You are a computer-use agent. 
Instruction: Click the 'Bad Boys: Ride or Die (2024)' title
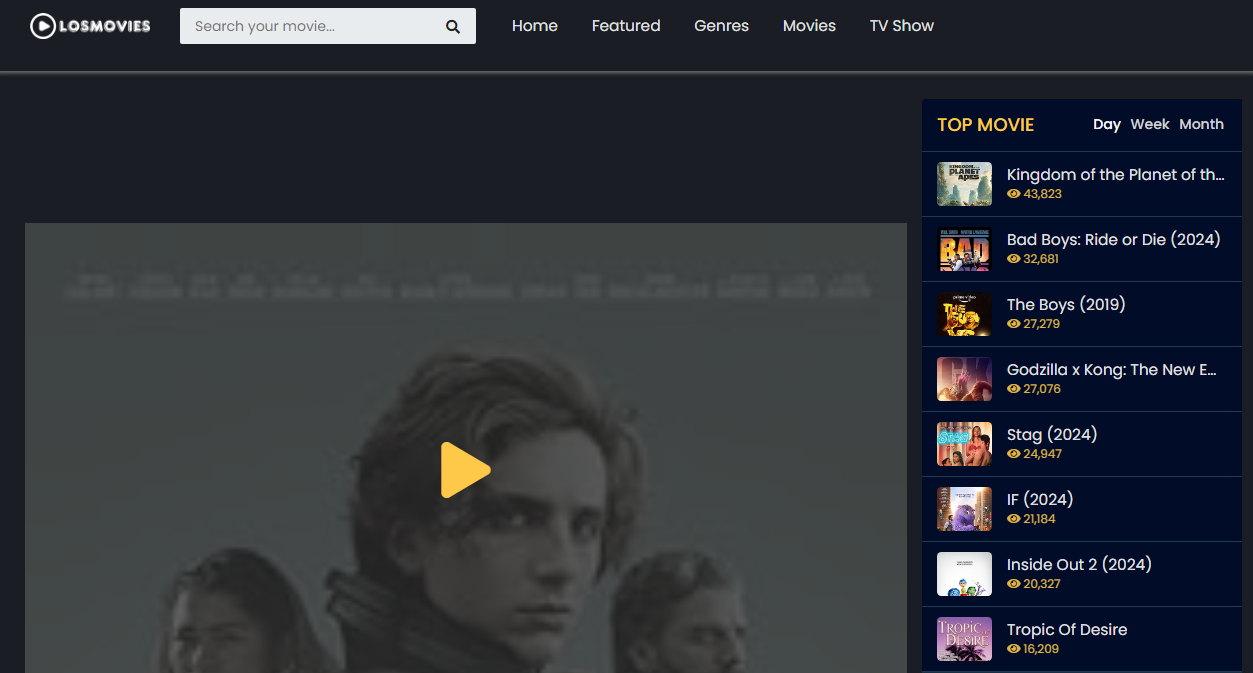1114,240
